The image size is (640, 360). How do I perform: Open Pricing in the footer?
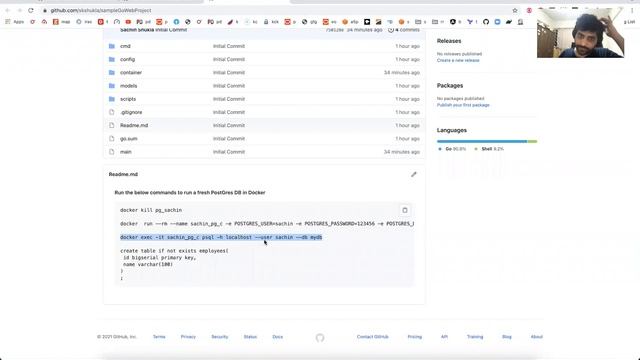pos(415,337)
